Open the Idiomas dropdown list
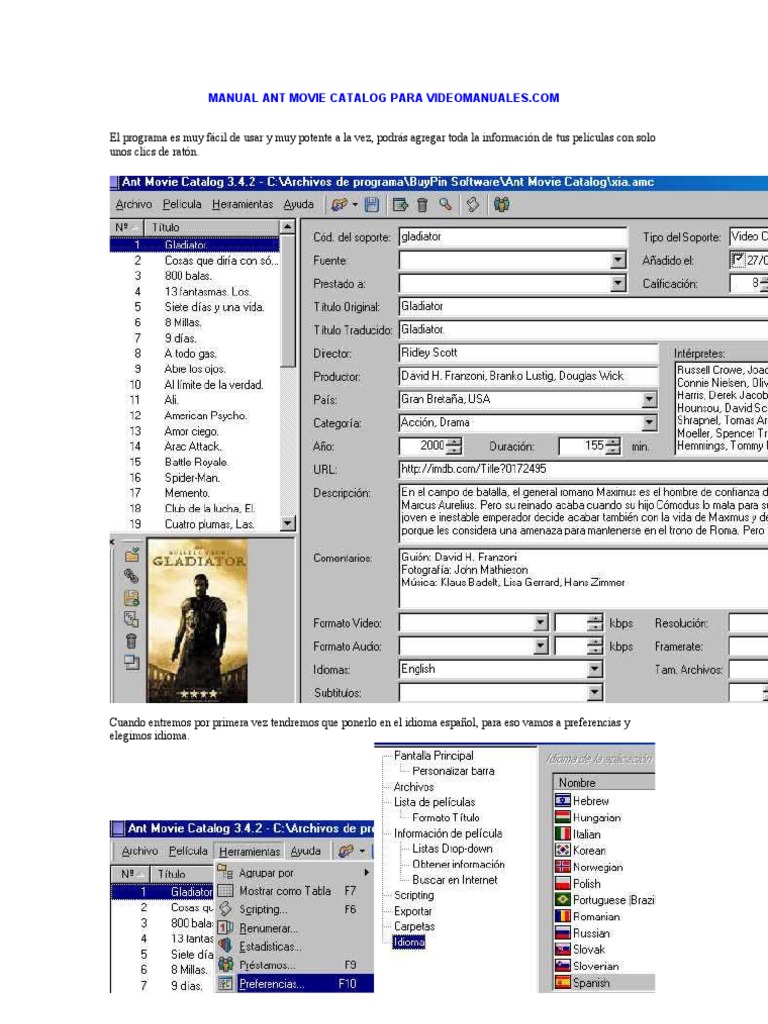 (x=595, y=669)
